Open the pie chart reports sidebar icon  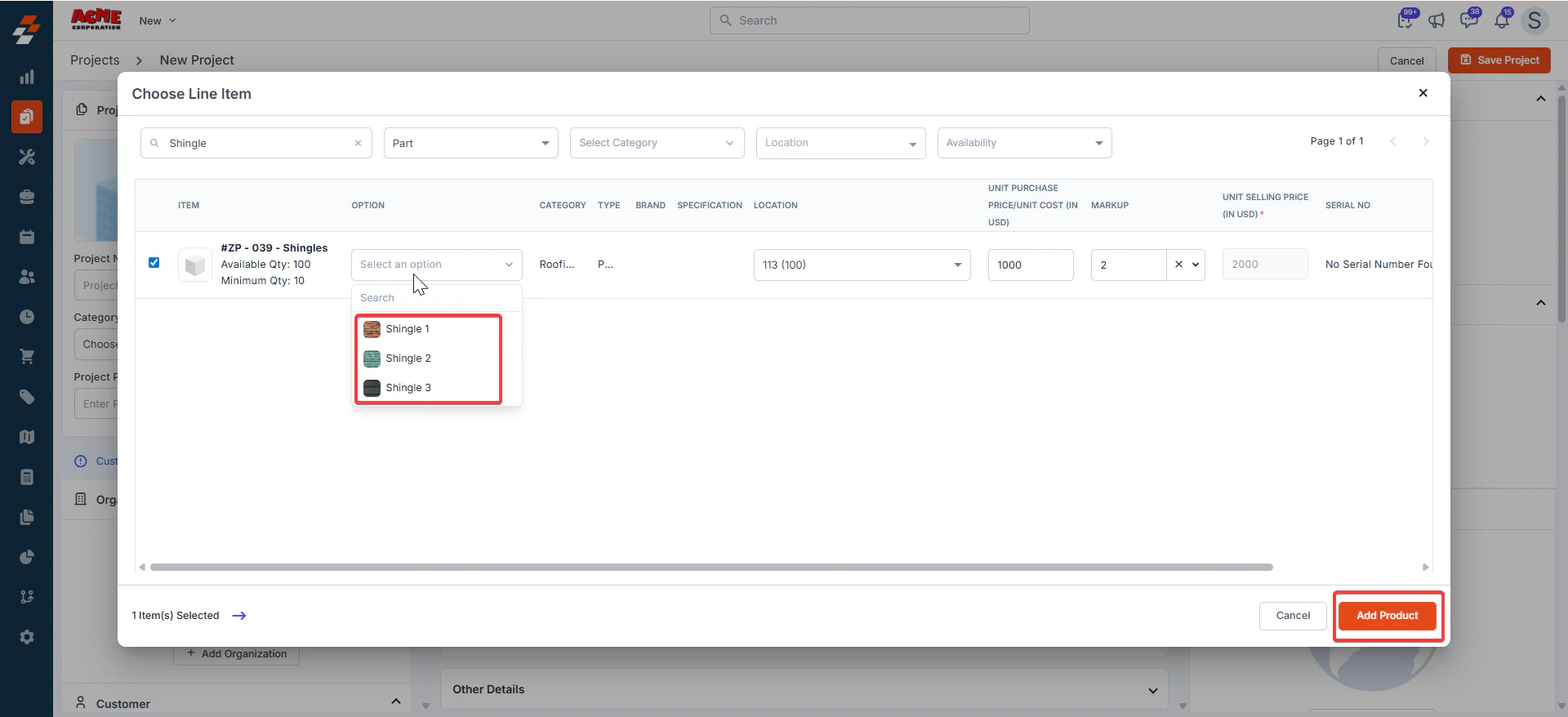pyautogui.click(x=27, y=557)
